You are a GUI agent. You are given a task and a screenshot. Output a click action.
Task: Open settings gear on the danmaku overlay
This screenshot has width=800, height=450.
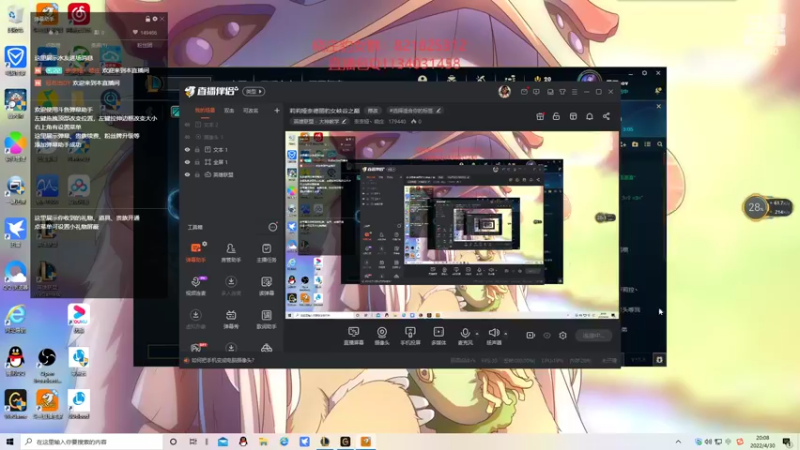click(155, 19)
